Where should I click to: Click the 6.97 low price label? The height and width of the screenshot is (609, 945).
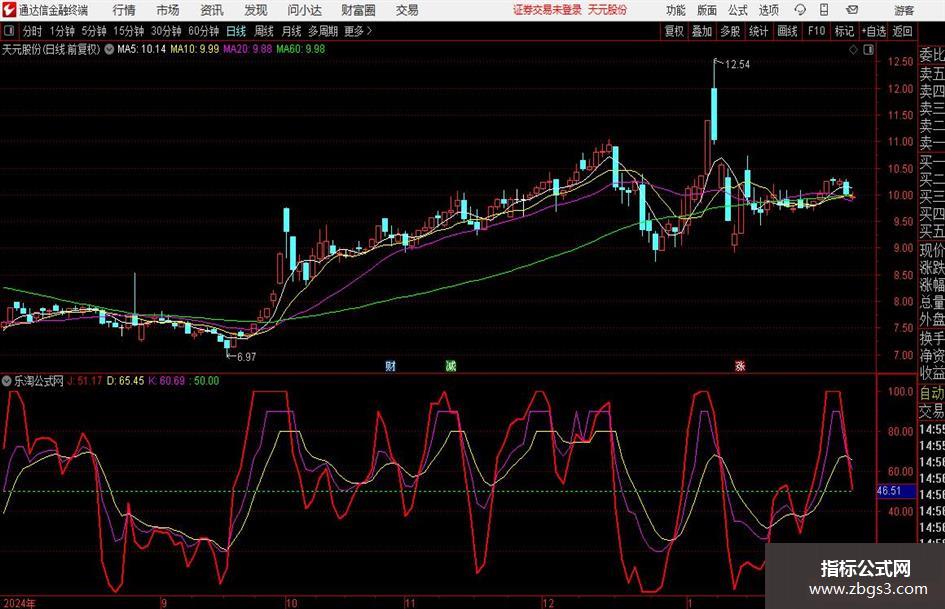click(247, 356)
